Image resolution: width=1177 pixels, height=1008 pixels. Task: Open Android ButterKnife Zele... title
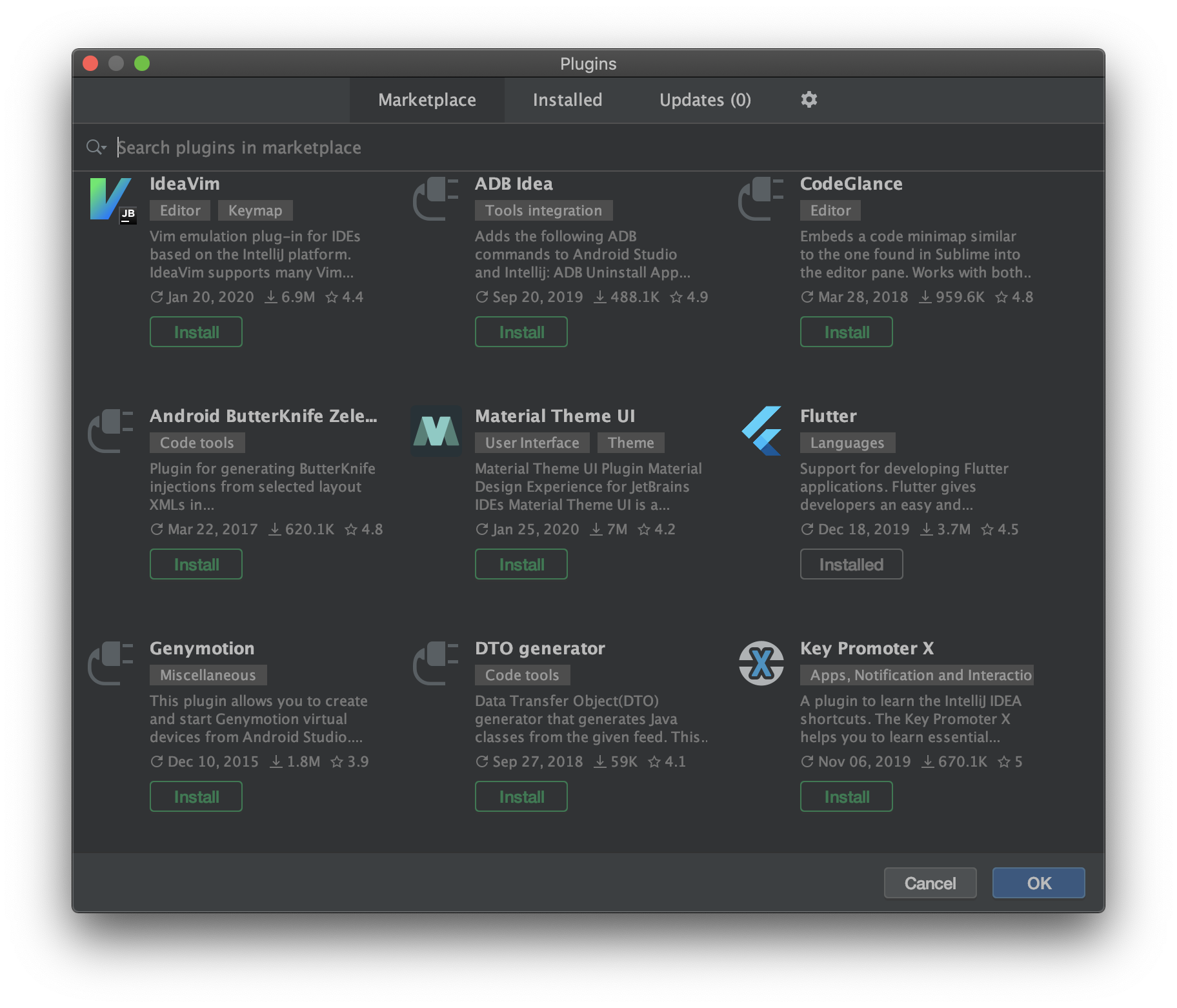click(263, 416)
